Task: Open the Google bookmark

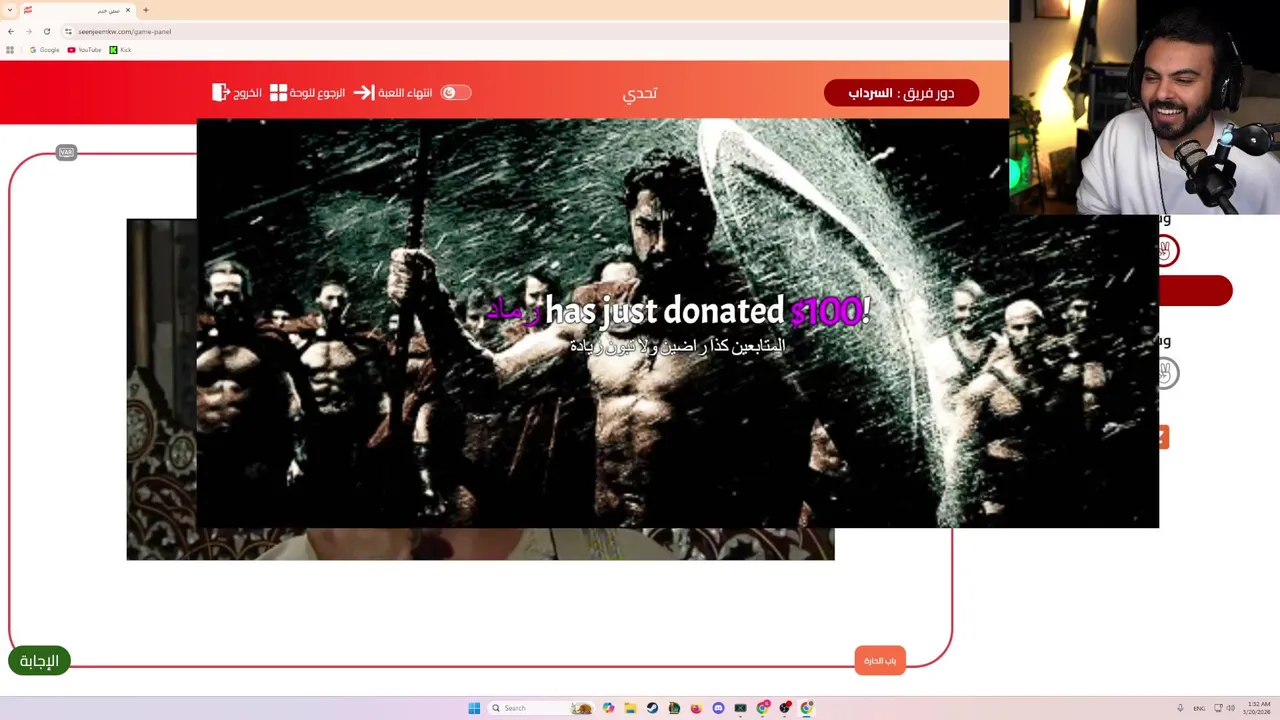Action: (44, 50)
